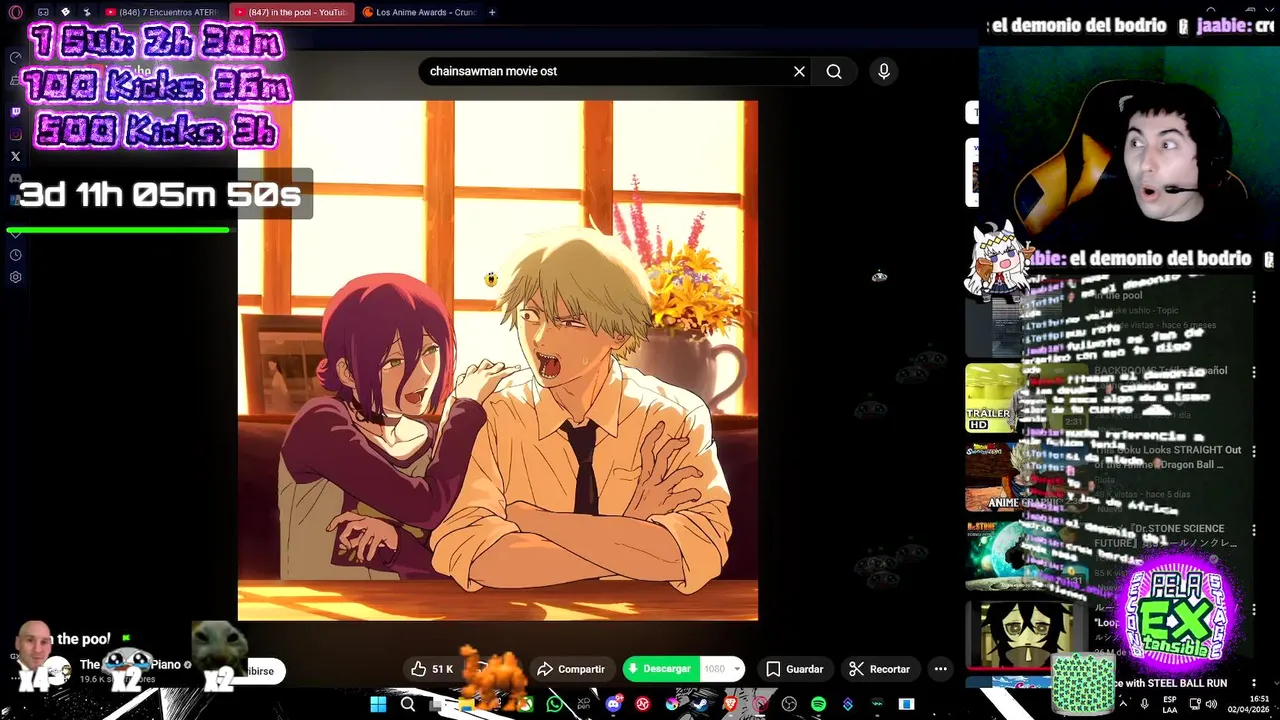
Task: Like the video showing 51 K likes
Action: pyautogui.click(x=432, y=669)
